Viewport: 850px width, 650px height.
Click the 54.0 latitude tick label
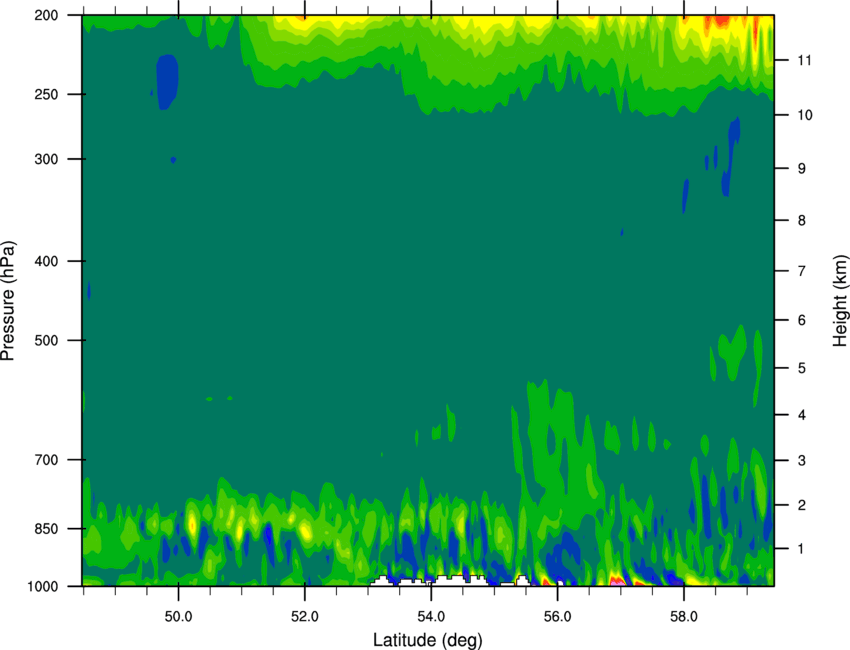pos(431,617)
